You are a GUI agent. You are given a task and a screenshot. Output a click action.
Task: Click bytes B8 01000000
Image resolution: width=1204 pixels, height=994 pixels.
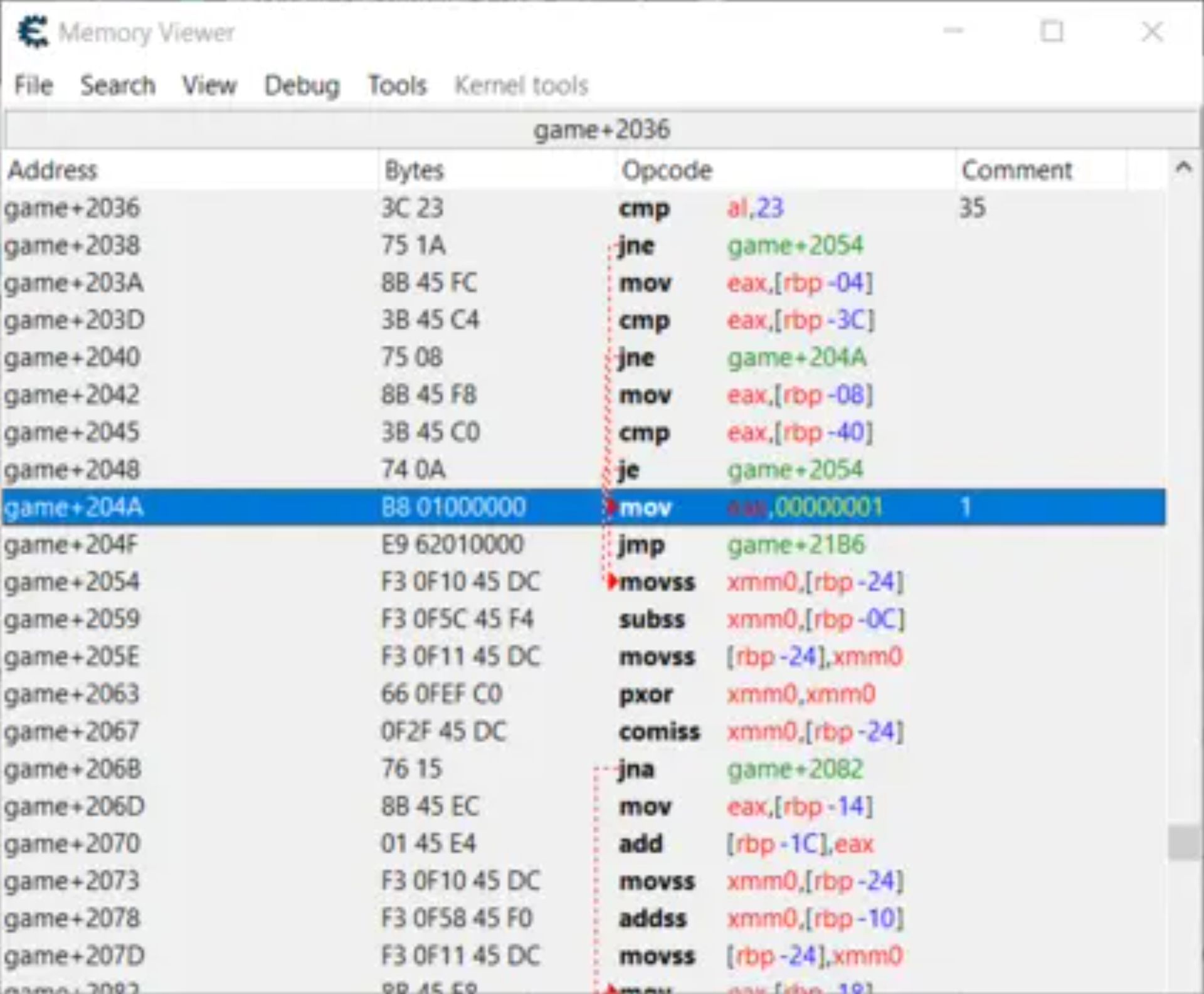[453, 507]
